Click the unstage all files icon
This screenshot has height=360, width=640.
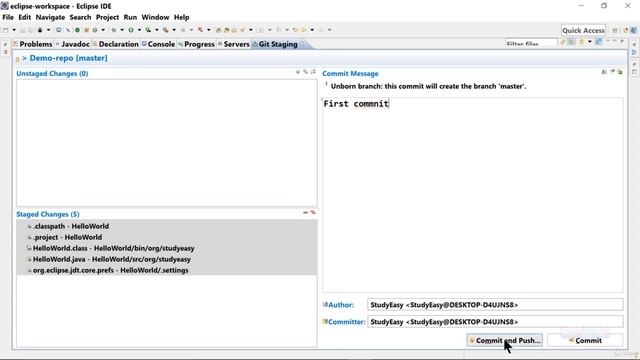(313, 212)
